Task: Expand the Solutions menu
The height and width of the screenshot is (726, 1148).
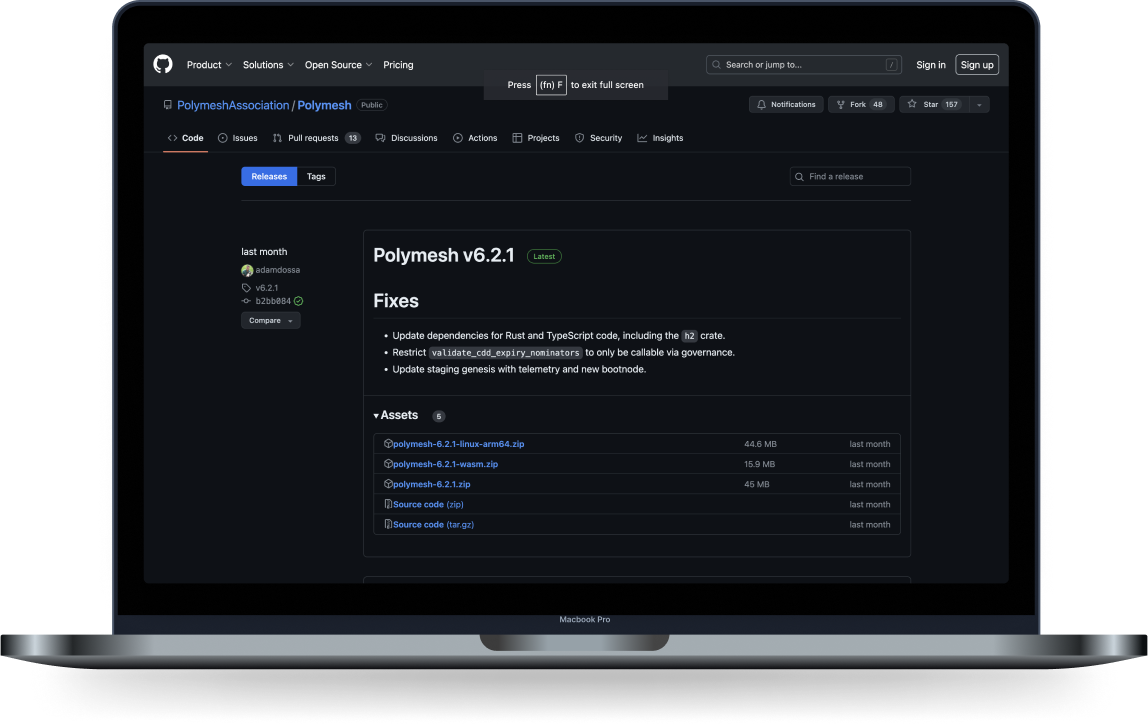Action: pos(268,65)
